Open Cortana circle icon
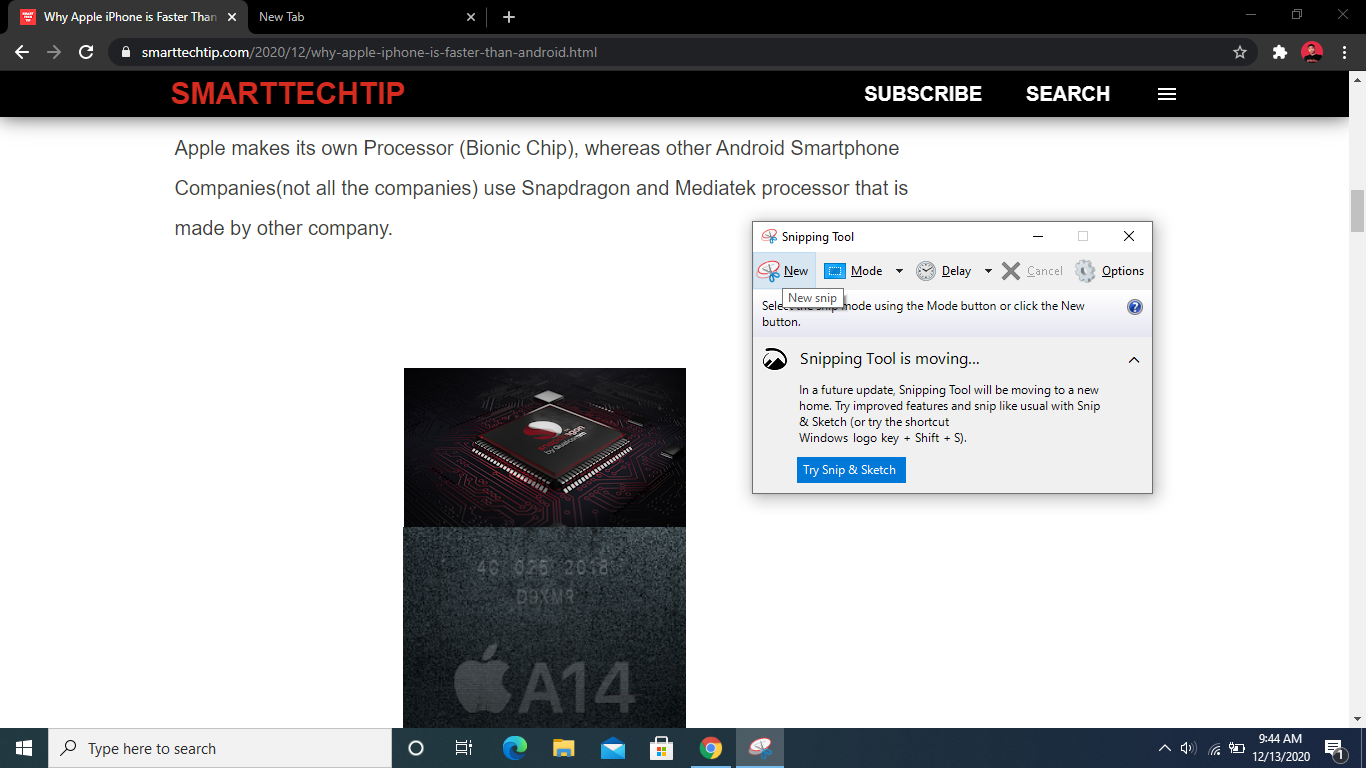 [416, 748]
